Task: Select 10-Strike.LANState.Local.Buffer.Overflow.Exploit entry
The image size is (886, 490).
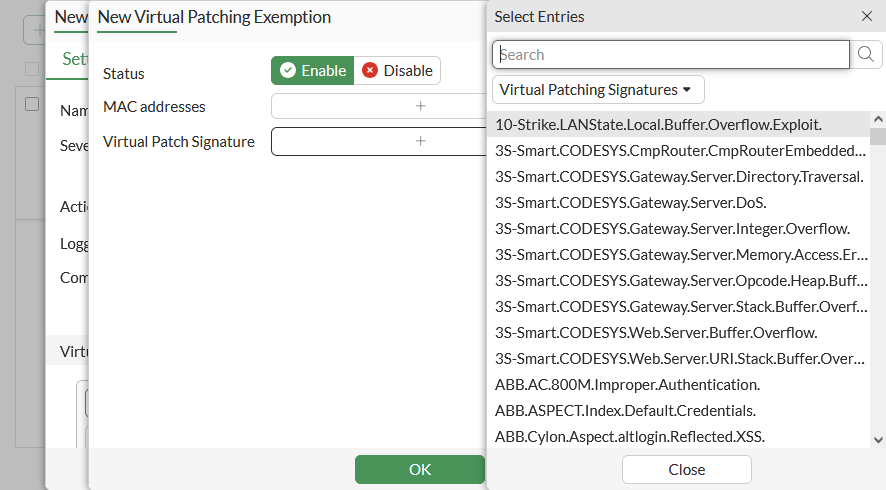Action: (x=658, y=125)
